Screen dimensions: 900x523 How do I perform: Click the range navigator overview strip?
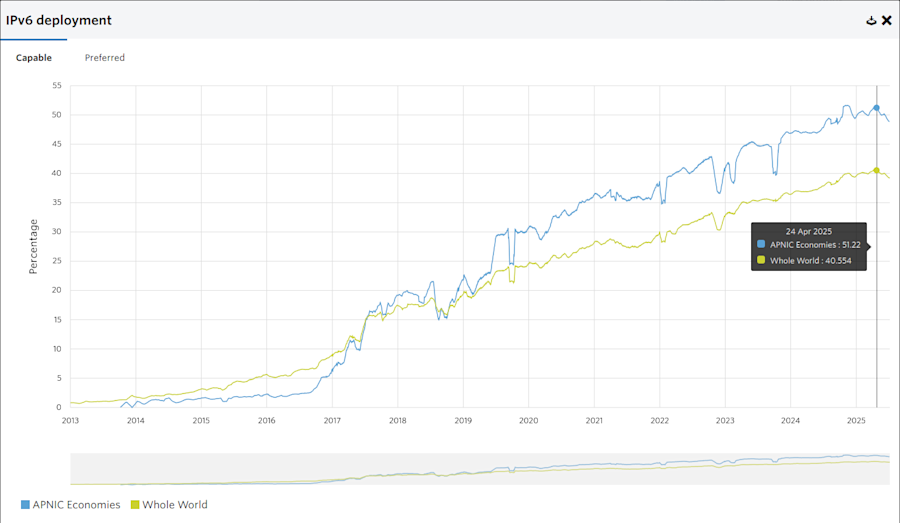pos(480,469)
